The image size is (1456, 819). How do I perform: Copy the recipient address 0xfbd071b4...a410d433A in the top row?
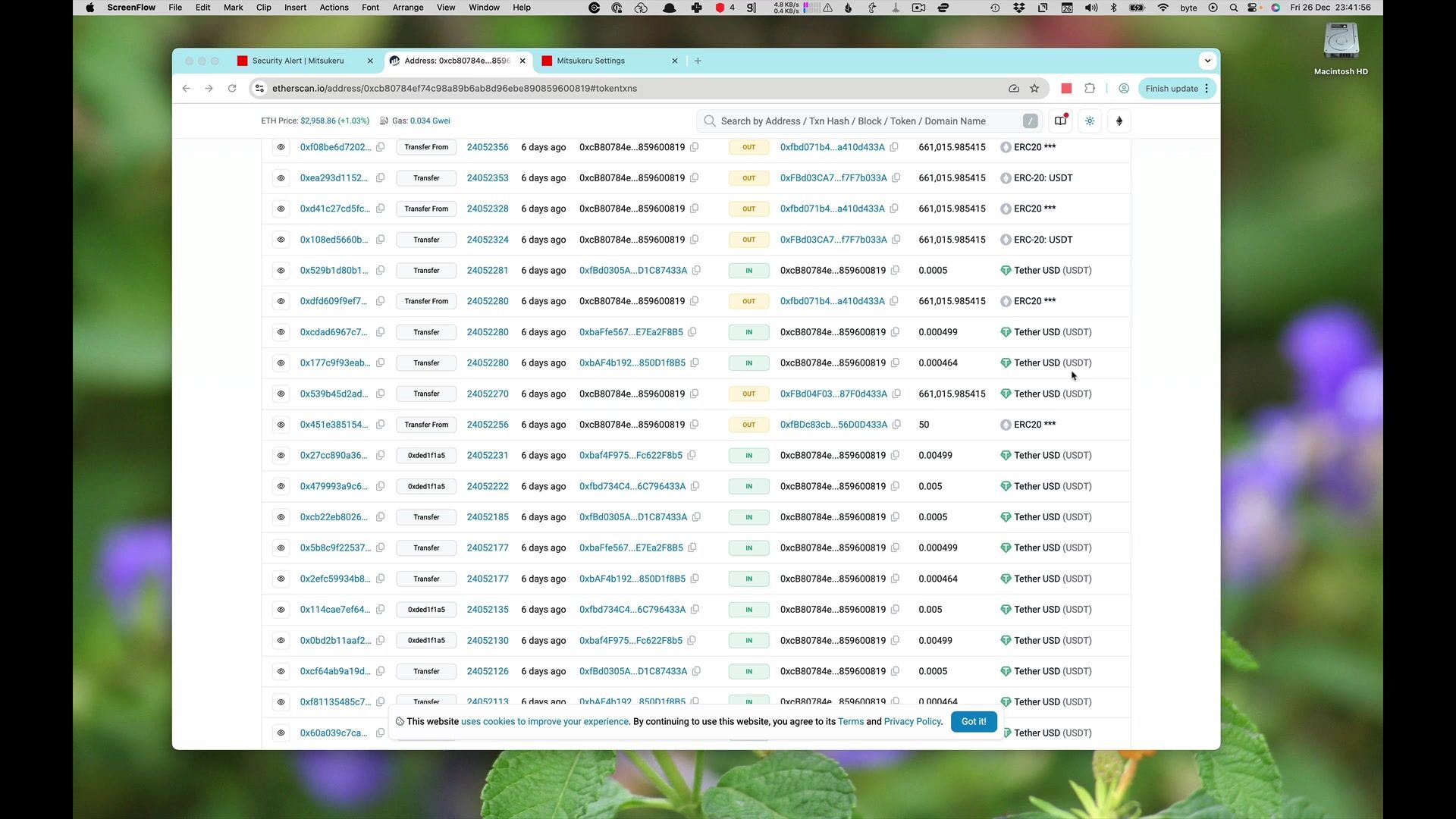tap(894, 147)
